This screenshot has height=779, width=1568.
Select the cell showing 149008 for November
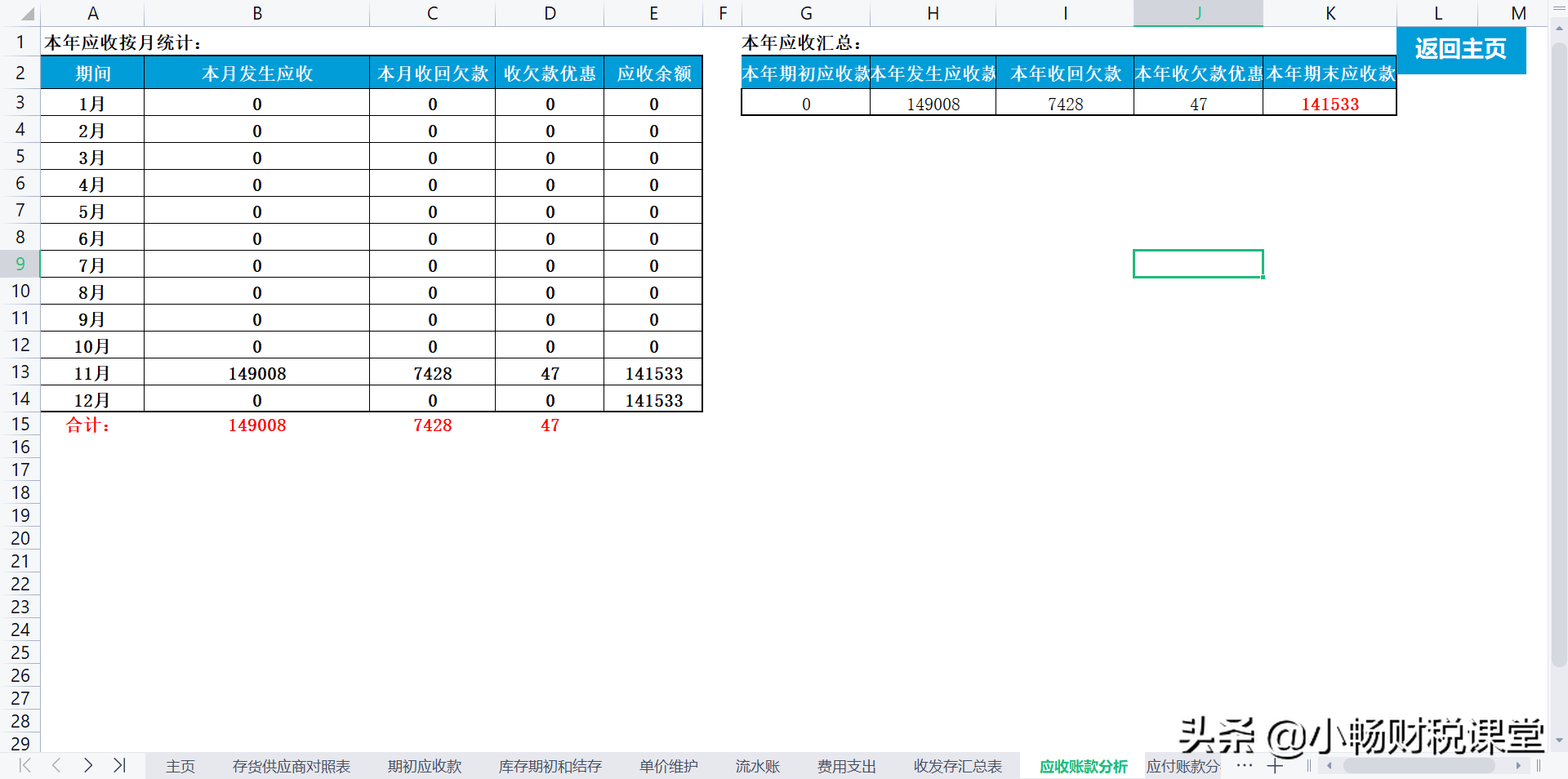(x=256, y=373)
